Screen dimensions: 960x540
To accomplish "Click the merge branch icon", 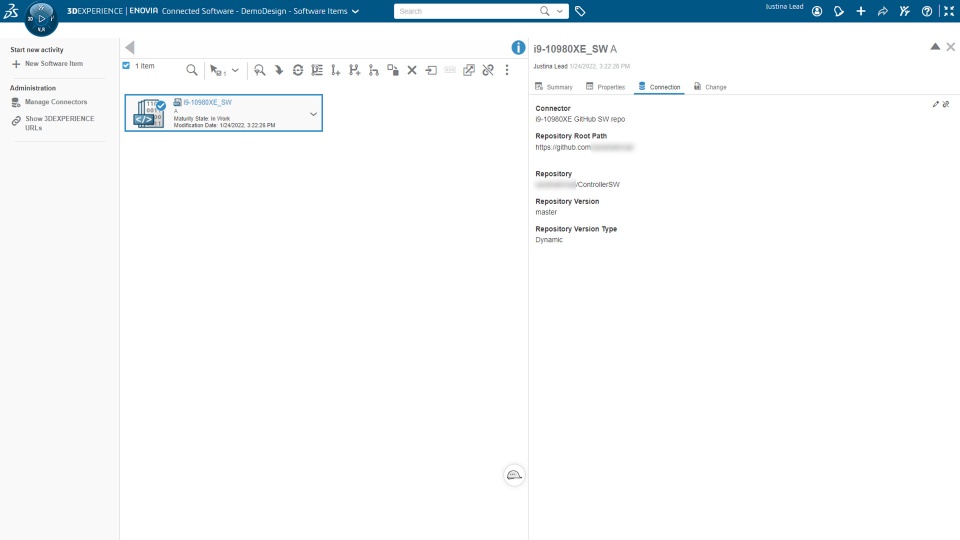I will click(x=373, y=70).
